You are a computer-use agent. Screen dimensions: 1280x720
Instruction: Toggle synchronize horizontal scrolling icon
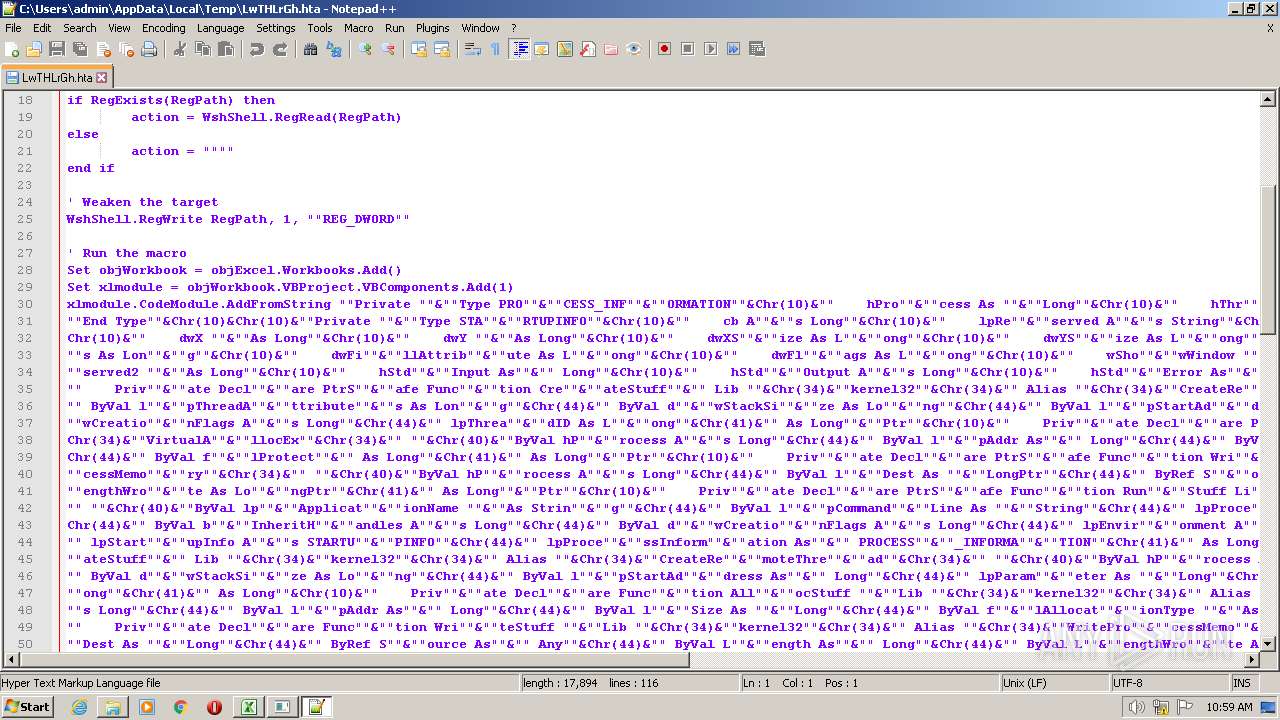pyautogui.click(x=442, y=49)
